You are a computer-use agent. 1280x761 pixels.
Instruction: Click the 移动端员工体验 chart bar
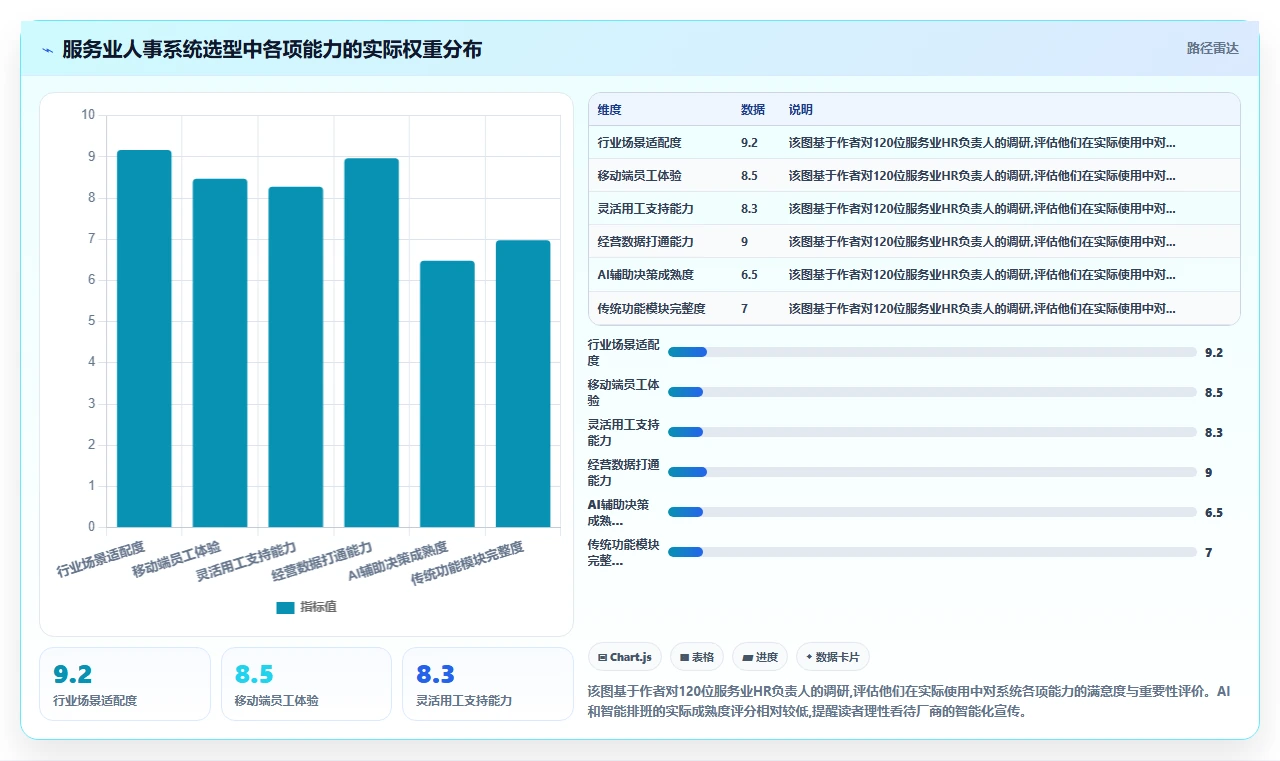(x=220, y=353)
